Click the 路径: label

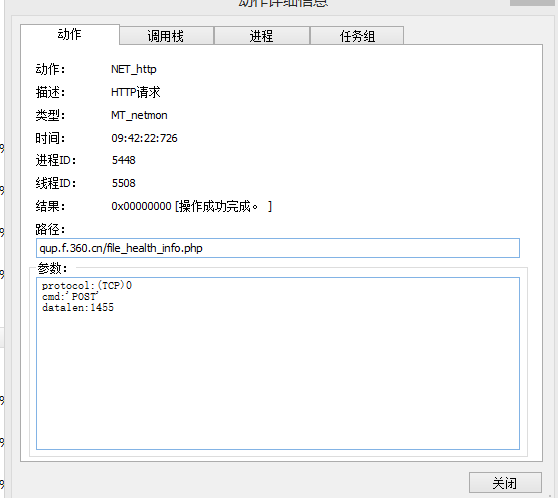pos(50,229)
